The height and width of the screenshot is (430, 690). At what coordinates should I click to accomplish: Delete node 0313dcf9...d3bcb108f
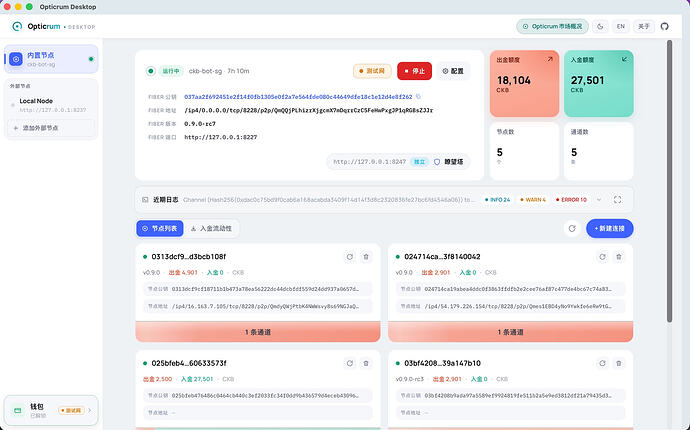366,257
